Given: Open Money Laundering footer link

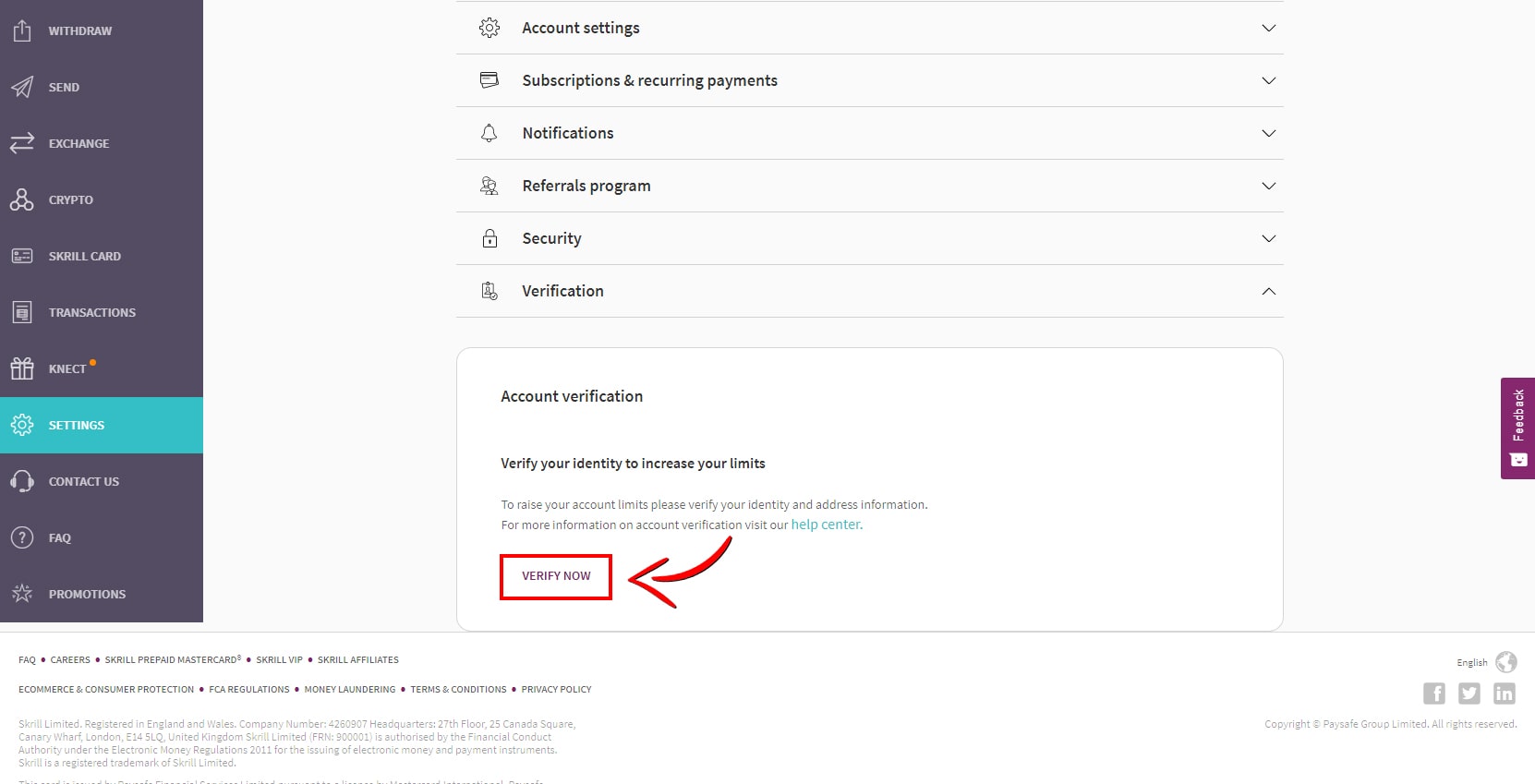Looking at the screenshot, I should [x=350, y=690].
